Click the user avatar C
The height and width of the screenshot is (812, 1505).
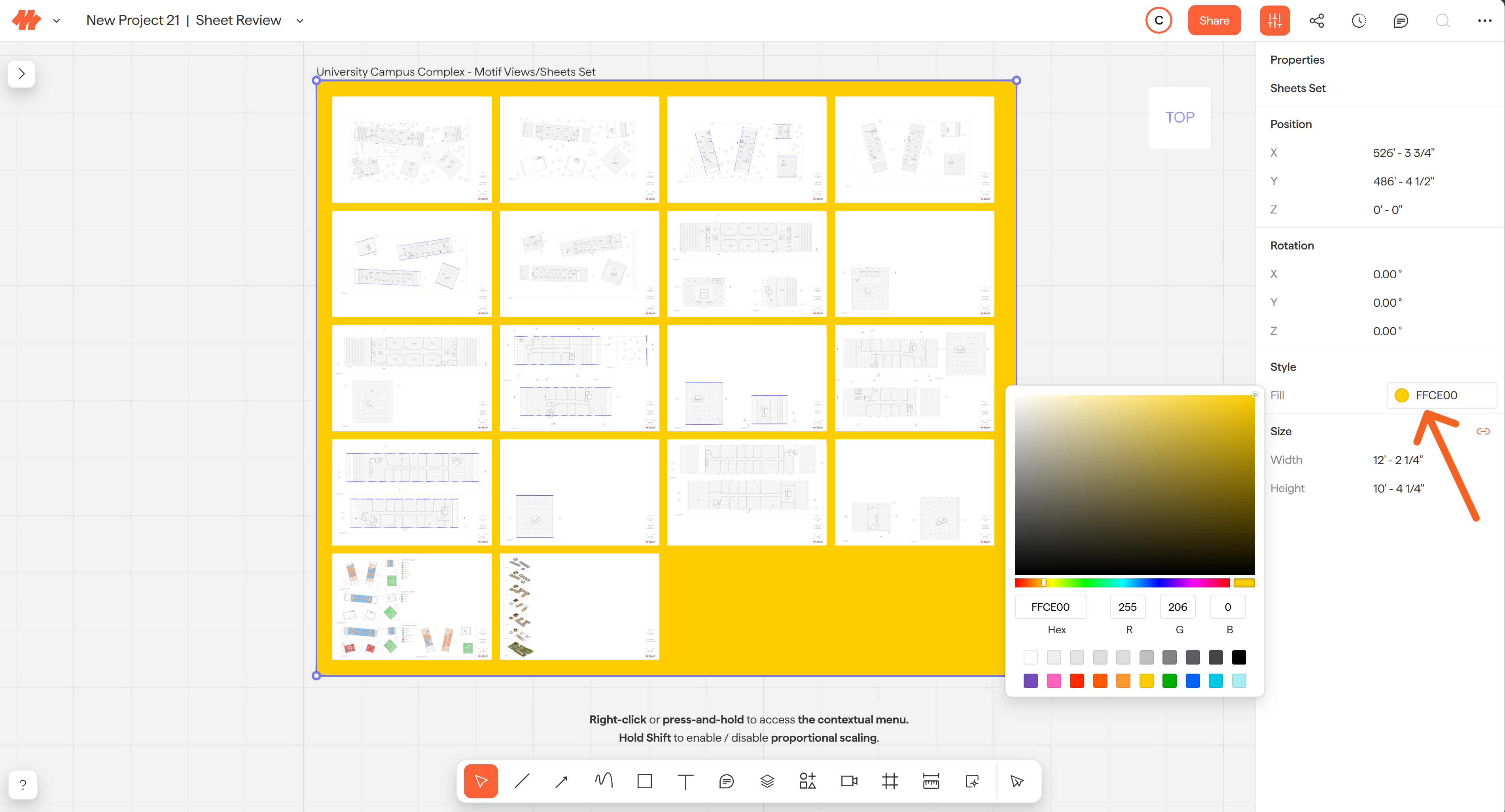[1159, 21]
